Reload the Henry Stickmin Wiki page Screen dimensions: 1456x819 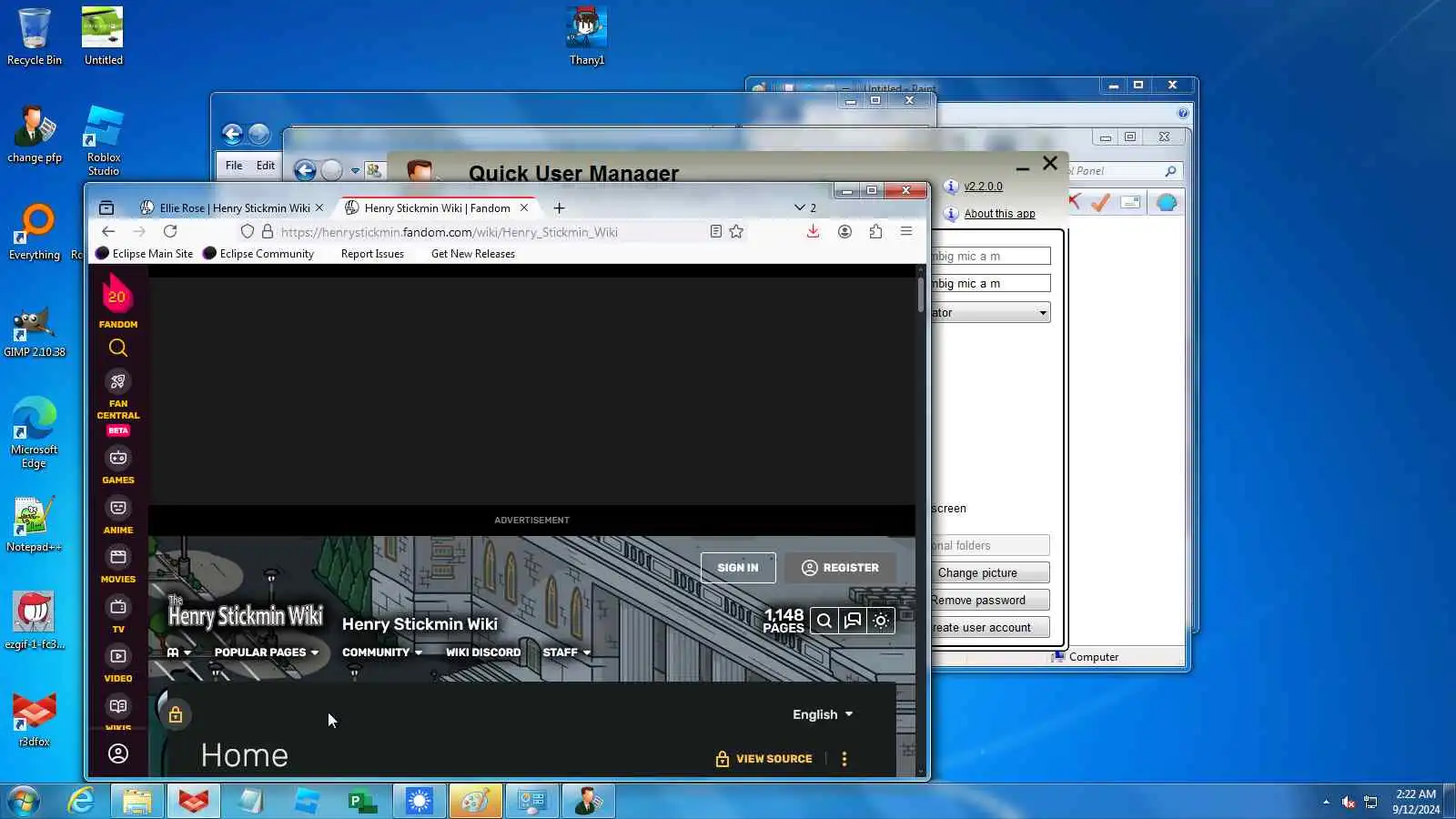coord(170,232)
